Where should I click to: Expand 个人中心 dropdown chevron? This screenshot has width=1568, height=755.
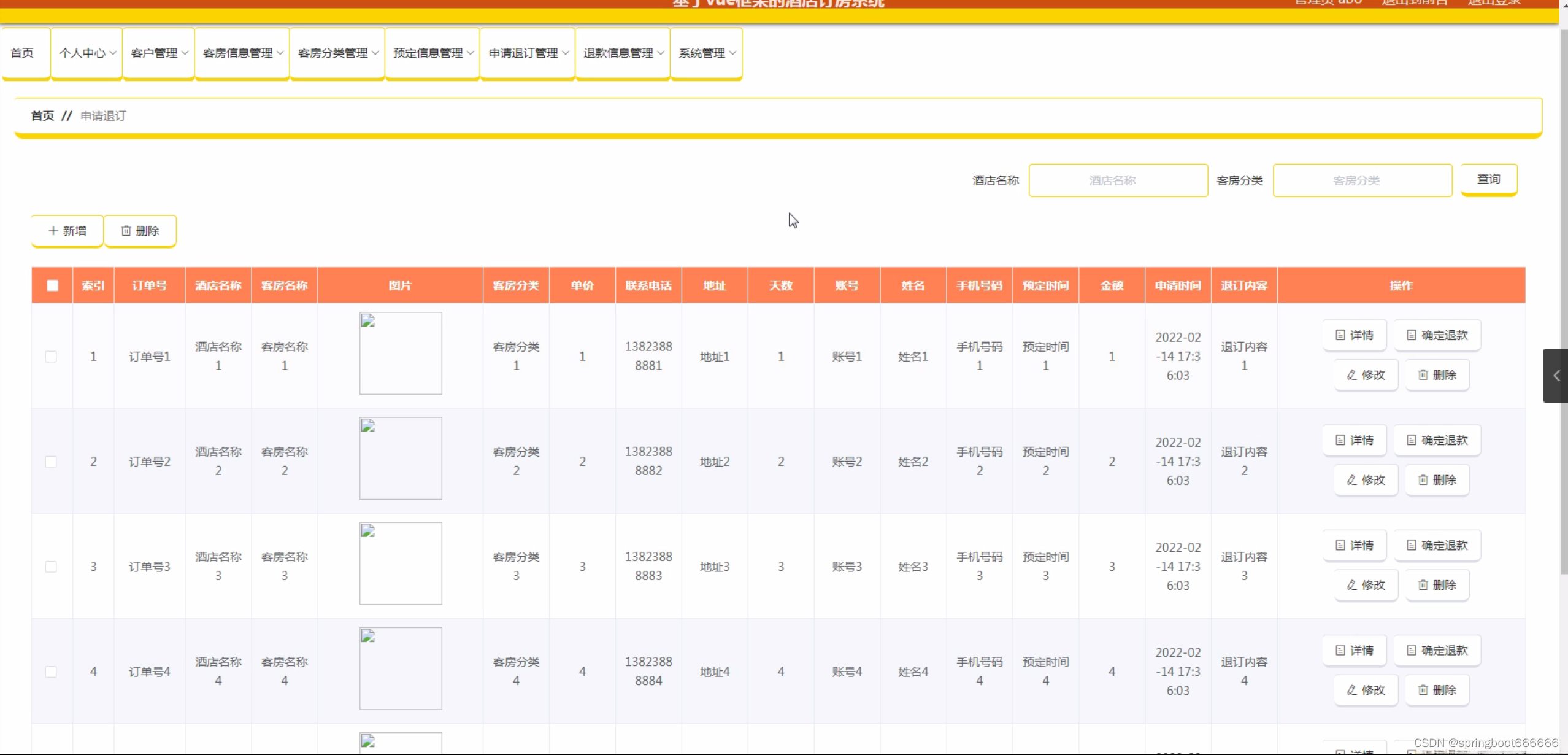tap(113, 53)
